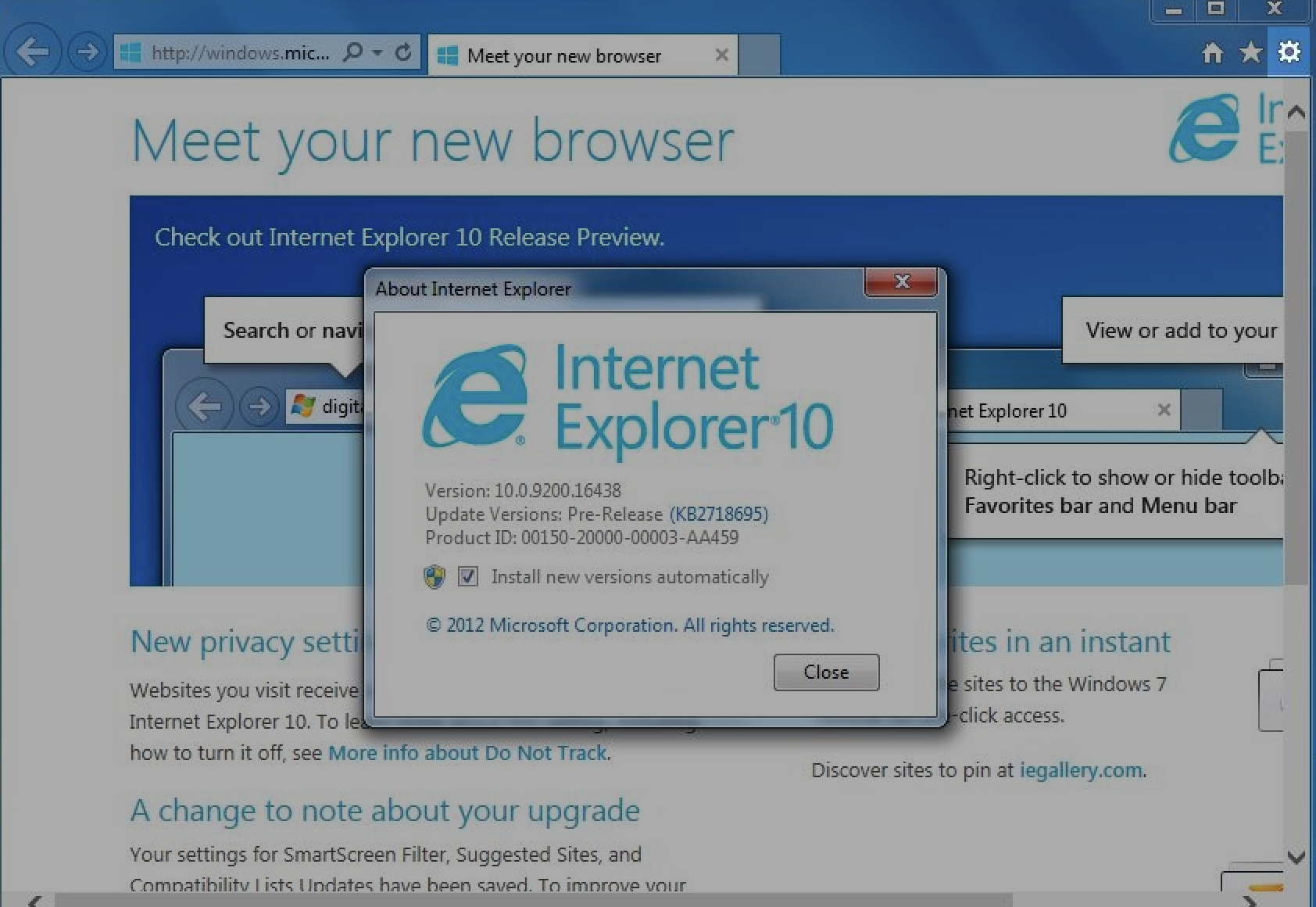This screenshot has width=1316, height=907.
Task: Open the iegallery.com link
Action: click(1081, 770)
